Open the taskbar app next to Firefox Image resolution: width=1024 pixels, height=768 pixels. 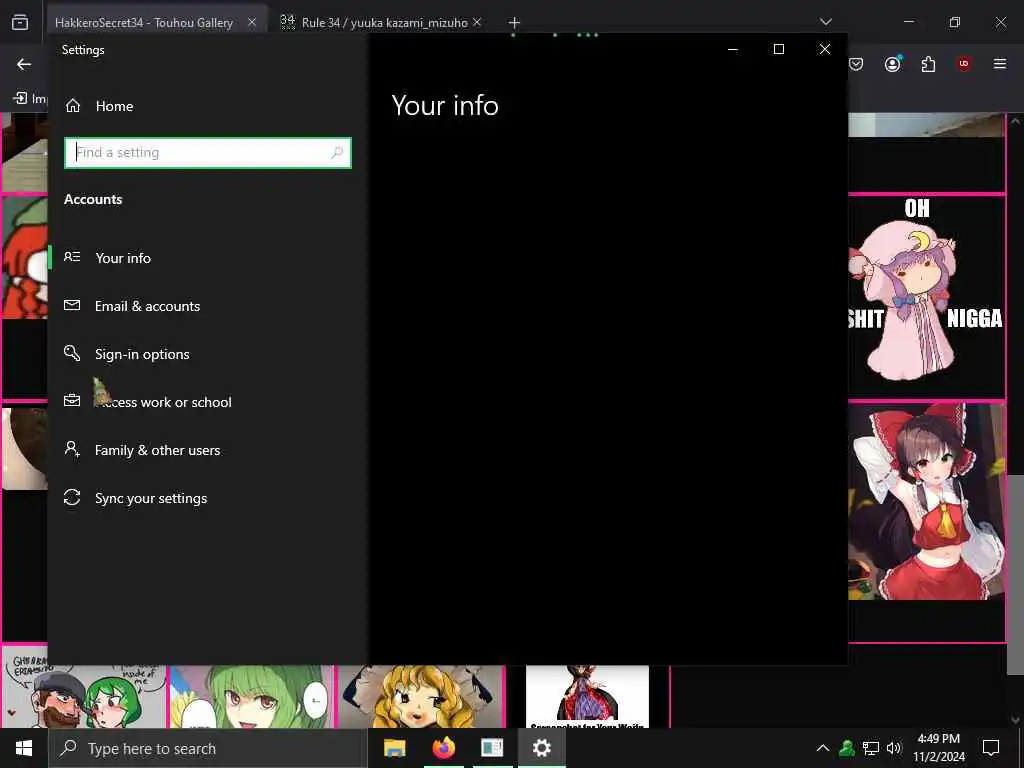492,748
